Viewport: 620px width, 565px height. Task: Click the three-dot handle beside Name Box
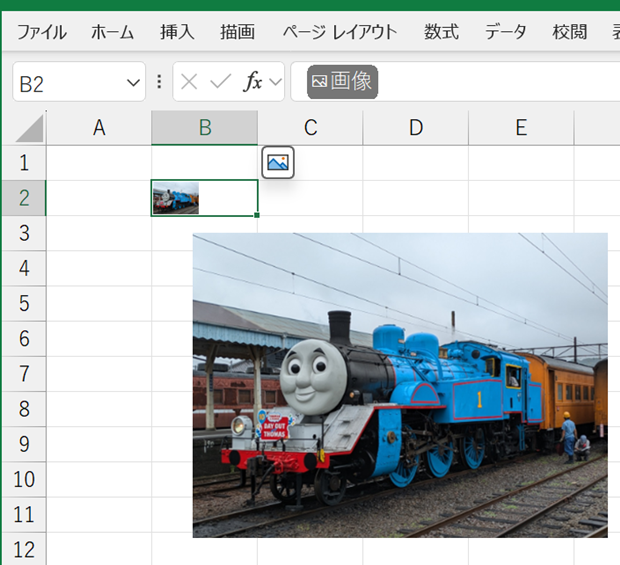coord(159,82)
